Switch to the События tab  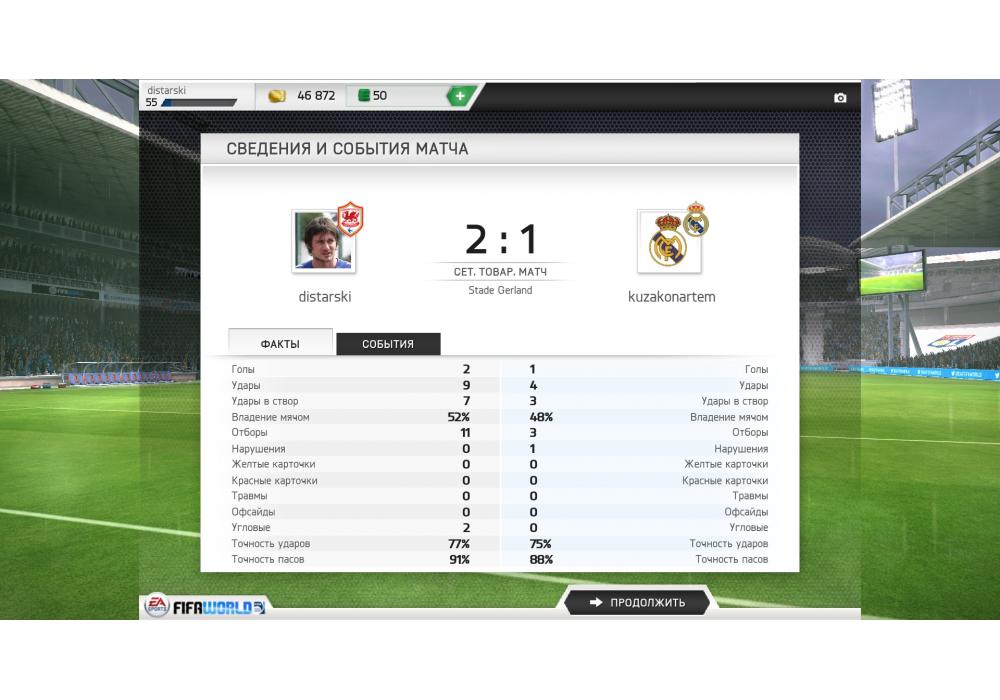[x=388, y=344]
